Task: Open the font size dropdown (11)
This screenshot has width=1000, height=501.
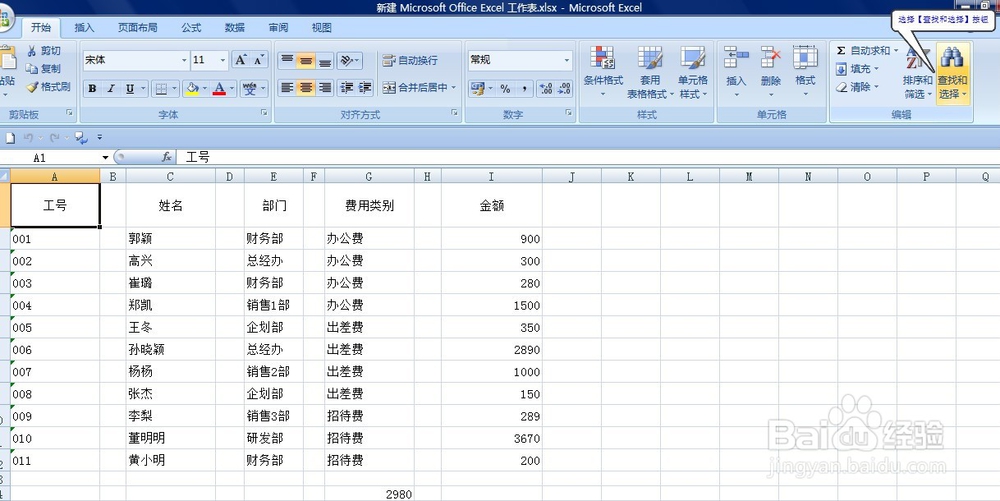Action: coord(223,60)
